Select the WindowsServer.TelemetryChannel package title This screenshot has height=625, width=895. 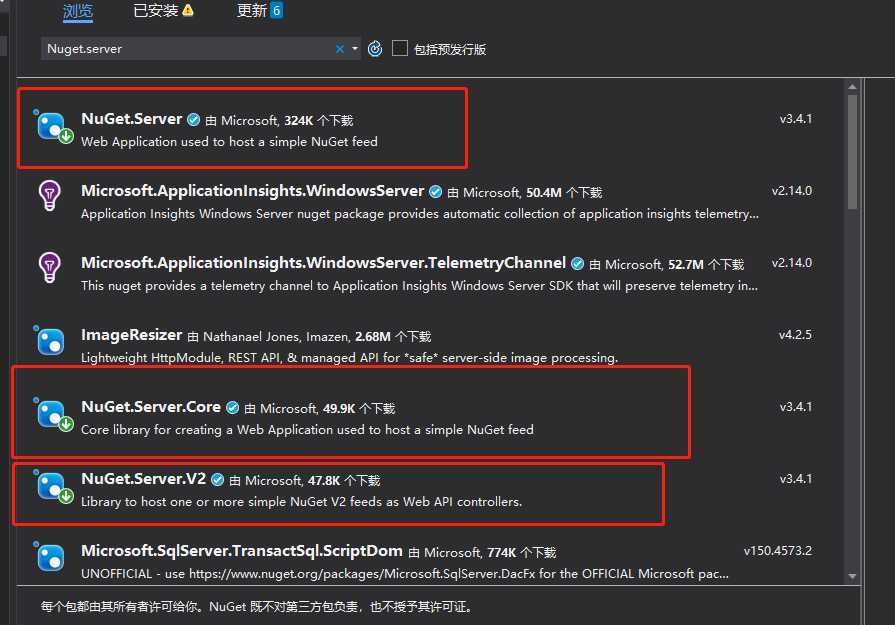(324, 263)
